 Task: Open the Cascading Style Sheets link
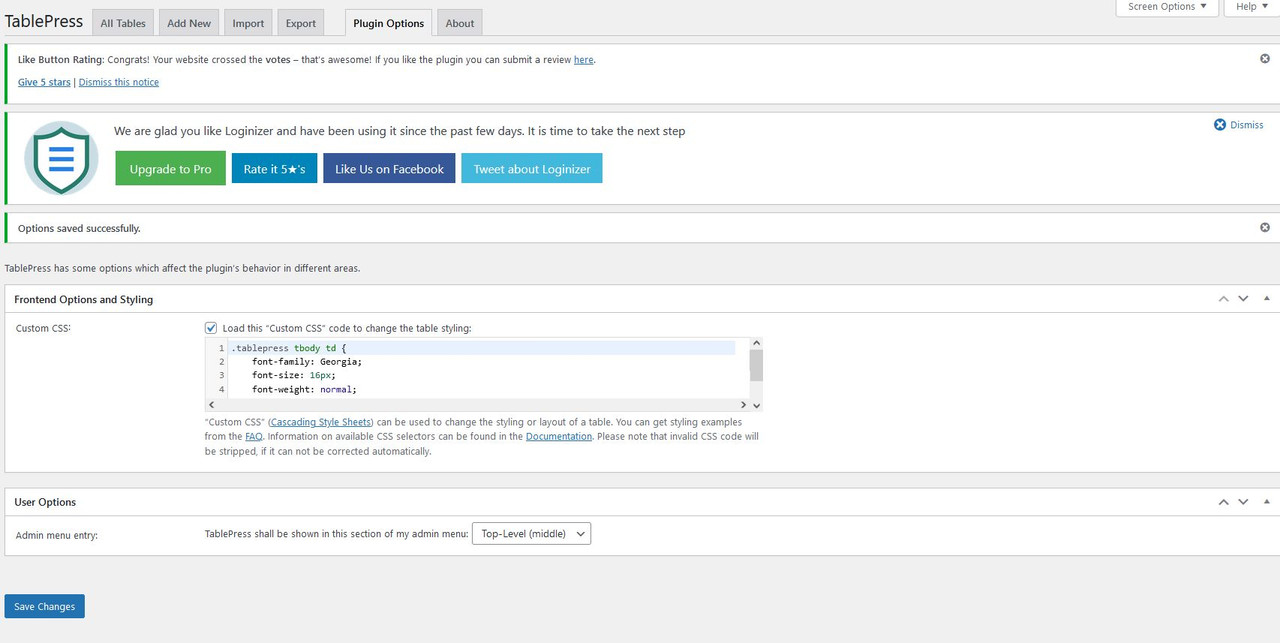click(x=321, y=422)
